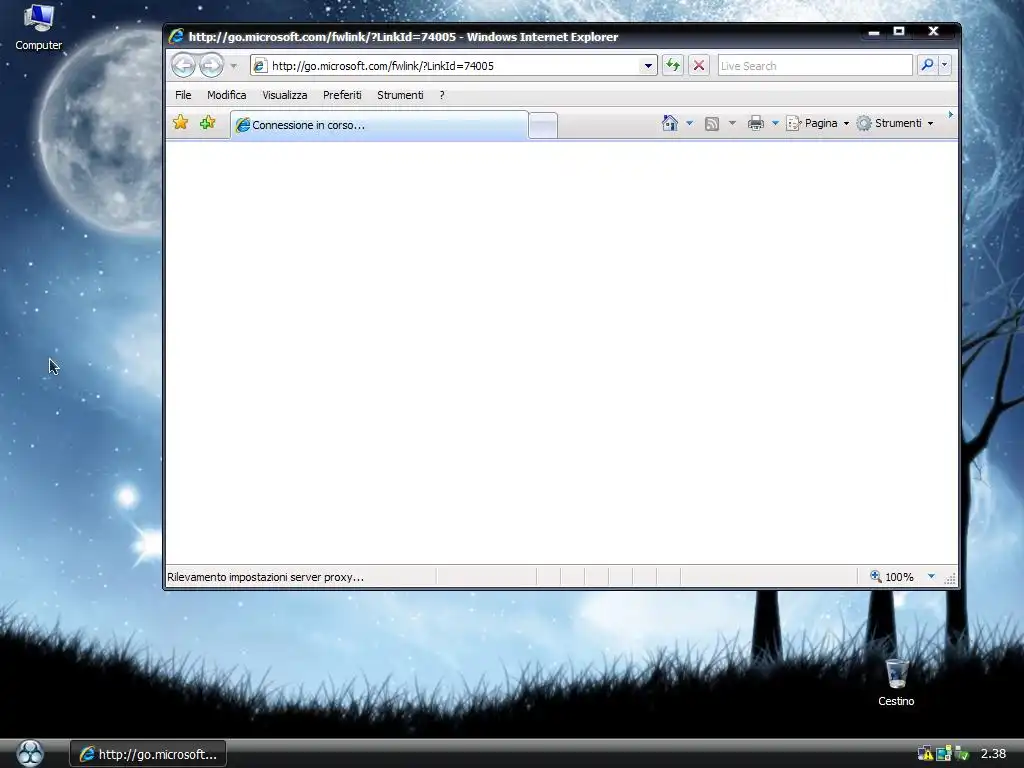
Task: Open a new blank tab button
Action: 543,125
